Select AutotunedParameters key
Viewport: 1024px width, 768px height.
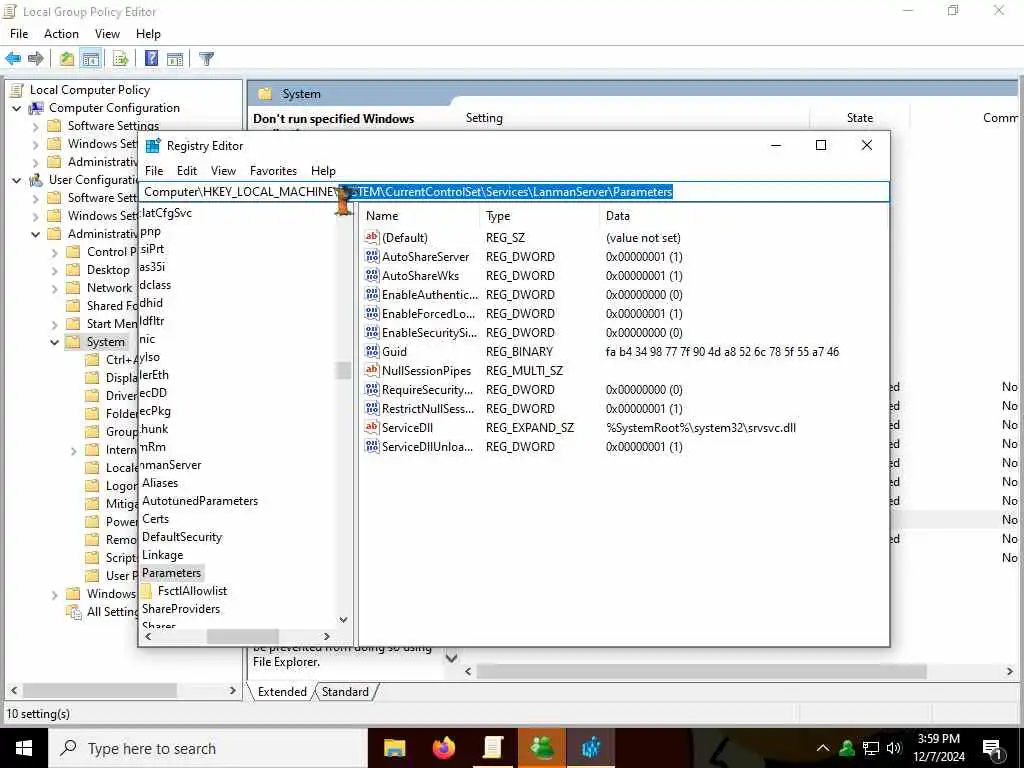(200, 501)
